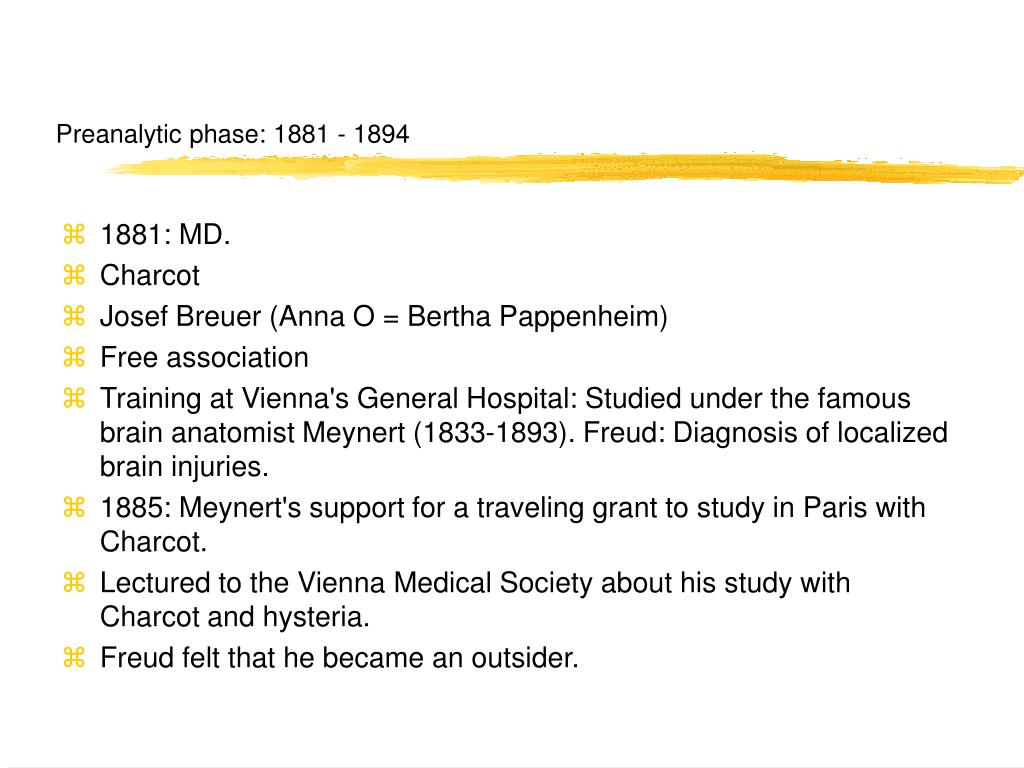Click the bullet icon next to Charcot
Image resolution: width=1024 pixels, height=768 pixels.
coord(74,275)
